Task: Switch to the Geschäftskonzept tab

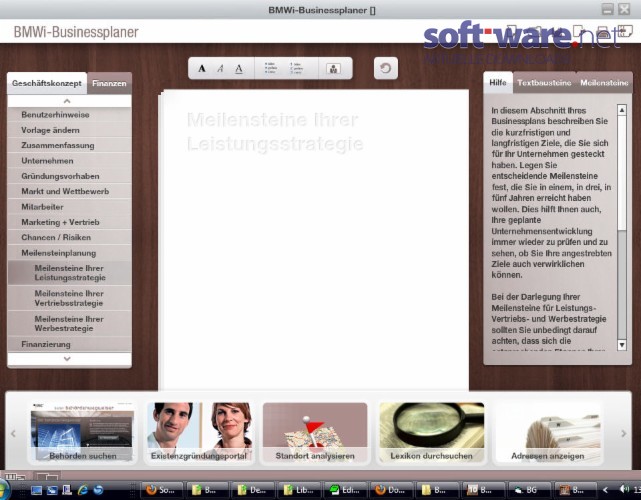Action: coord(47,83)
